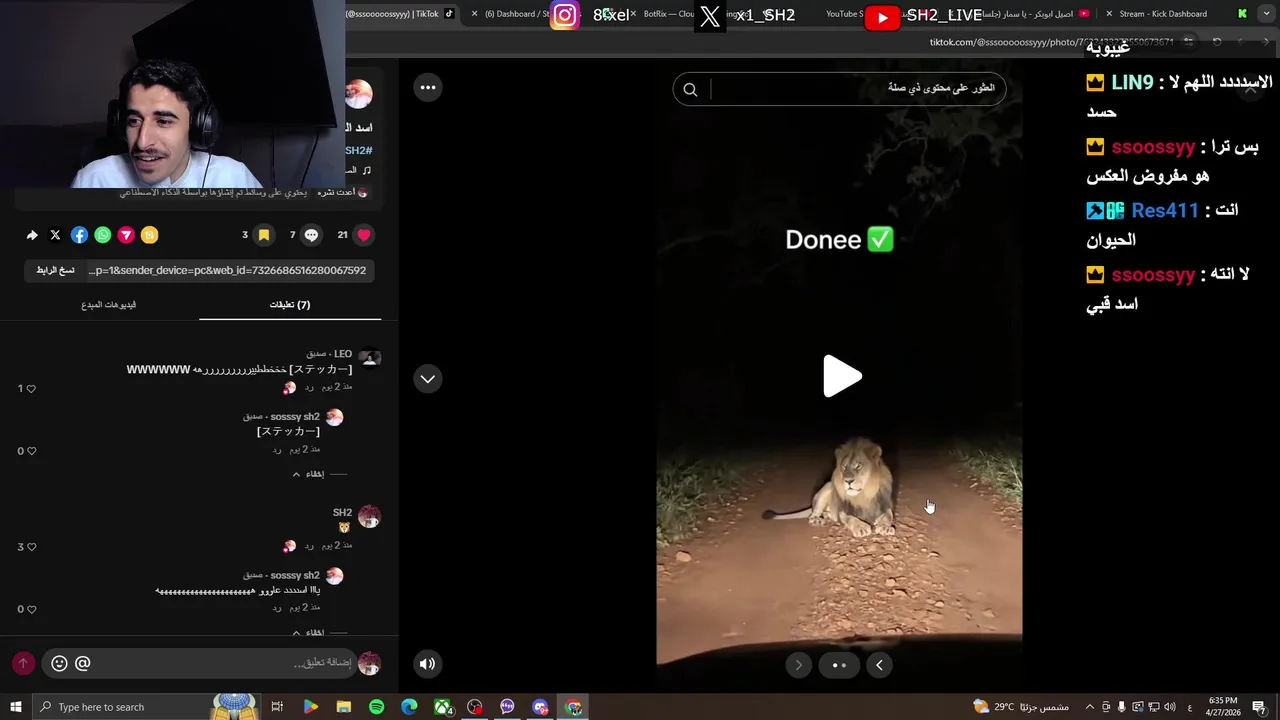Insert an @ mention in comment box

pyautogui.click(x=83, y=663)
